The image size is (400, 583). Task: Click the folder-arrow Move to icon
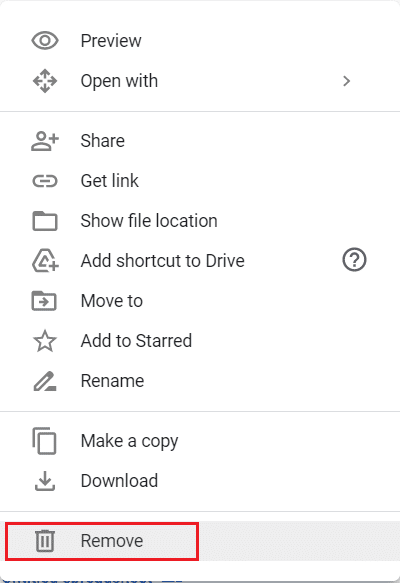pos(44,300)
